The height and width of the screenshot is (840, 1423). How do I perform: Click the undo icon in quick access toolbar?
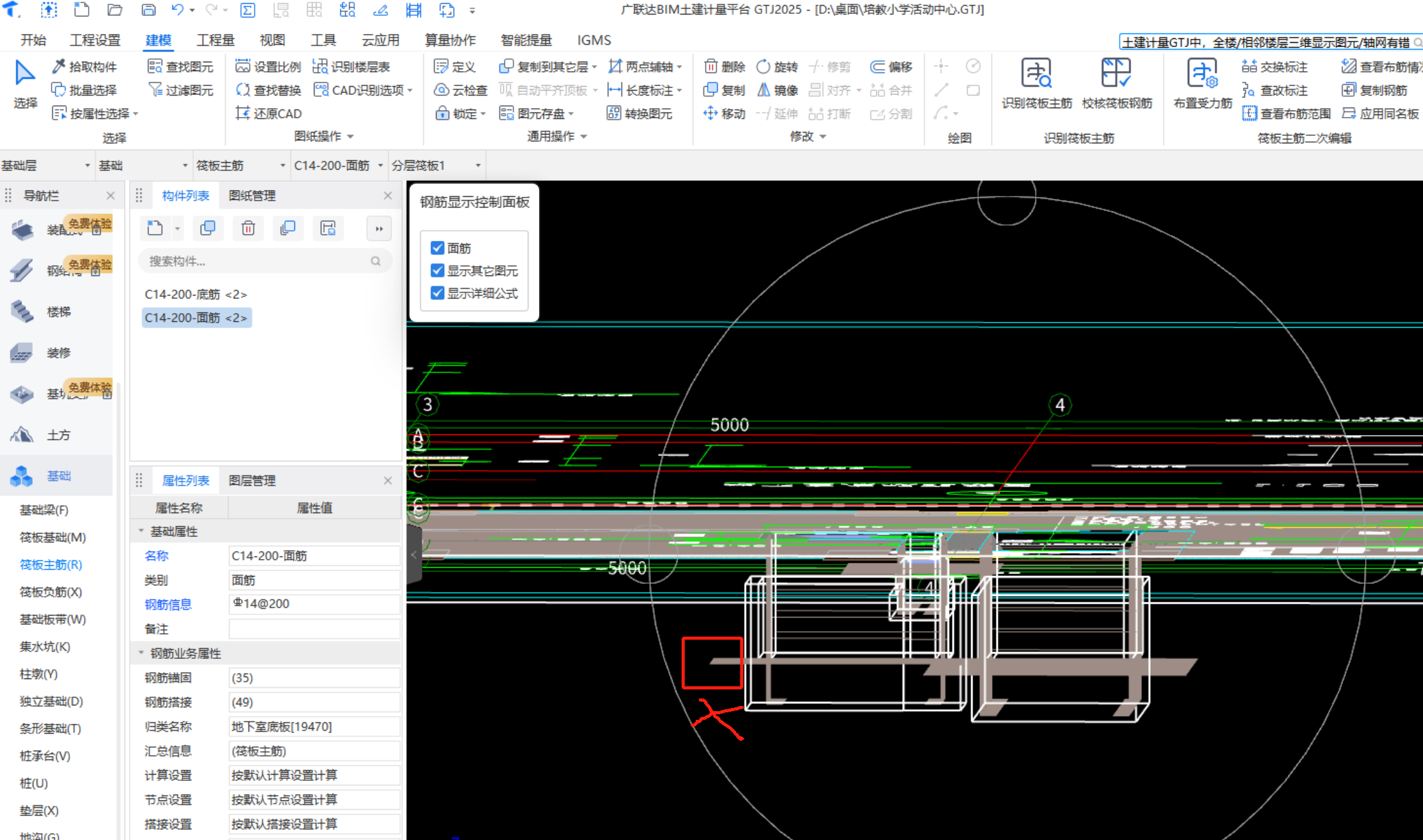click(177, 9)
